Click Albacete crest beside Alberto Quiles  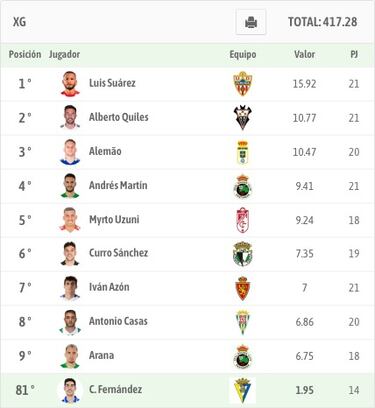pos(243,118)
